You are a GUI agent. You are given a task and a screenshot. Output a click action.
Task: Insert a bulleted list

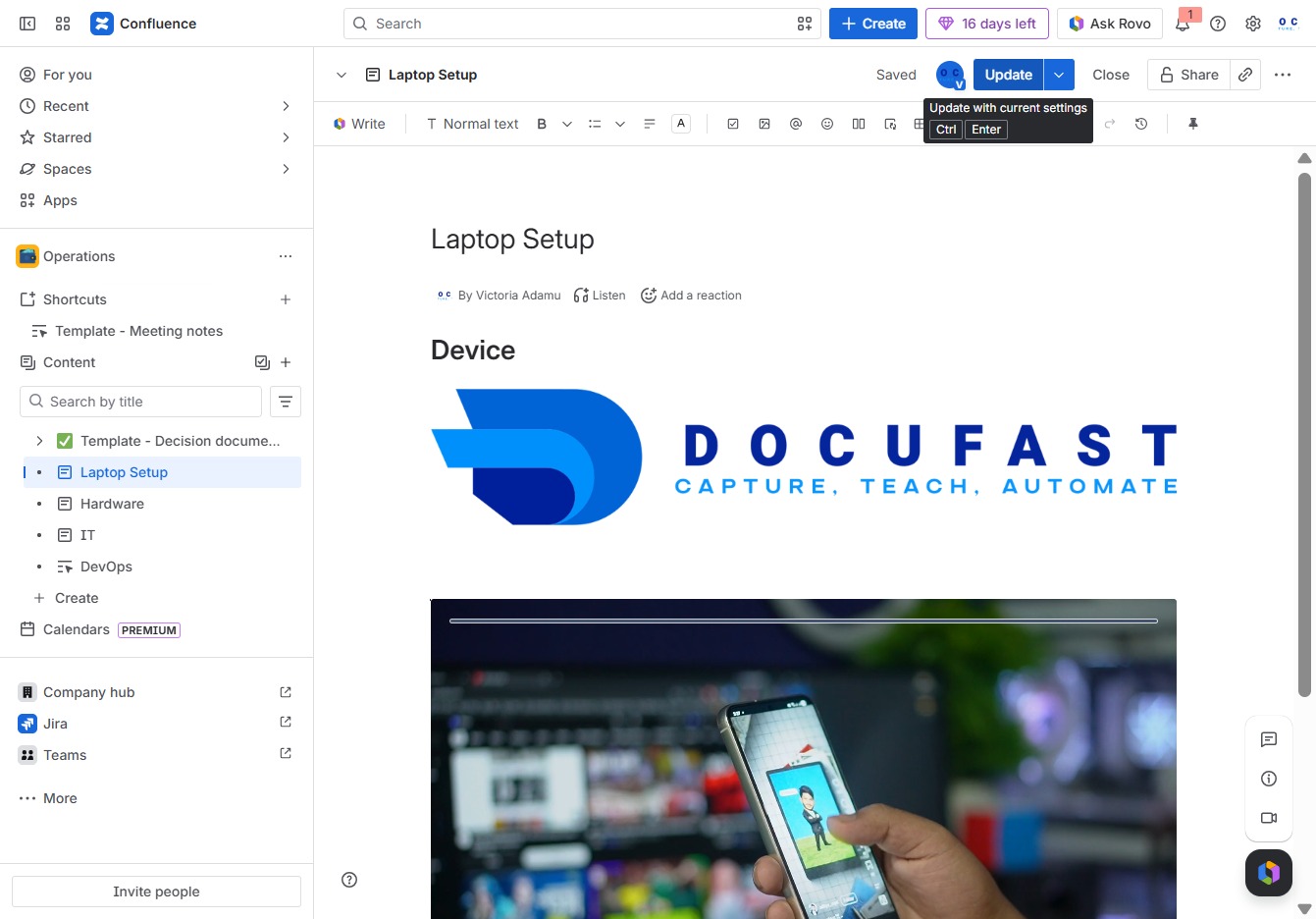pyautogui.click(x=595, y=124)
